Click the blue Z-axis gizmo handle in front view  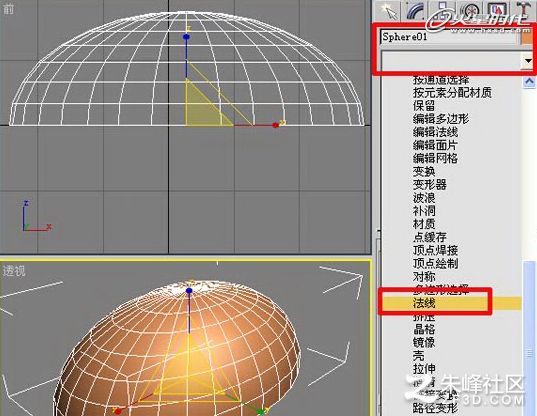point(186,37)
